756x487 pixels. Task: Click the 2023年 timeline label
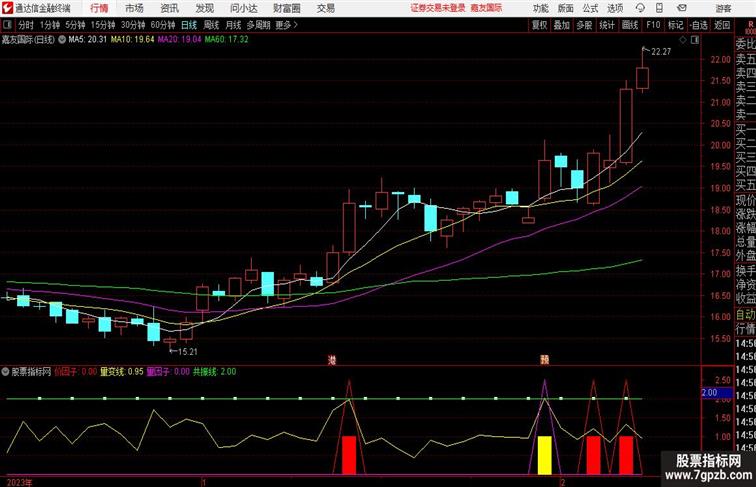click(x=20, y=482)
